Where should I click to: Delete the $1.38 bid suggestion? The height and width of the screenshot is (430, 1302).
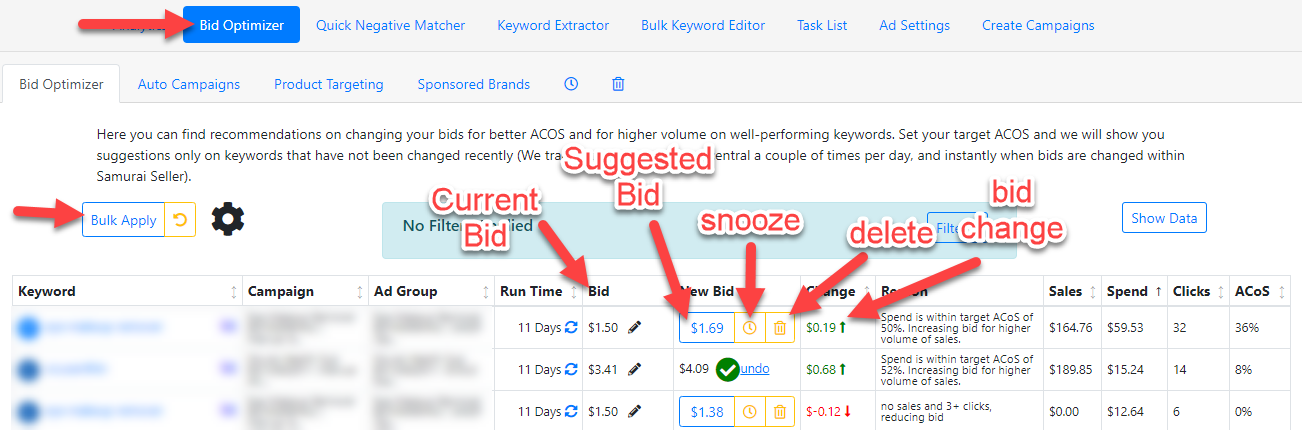pyautogui.click(x=780, y=411)
